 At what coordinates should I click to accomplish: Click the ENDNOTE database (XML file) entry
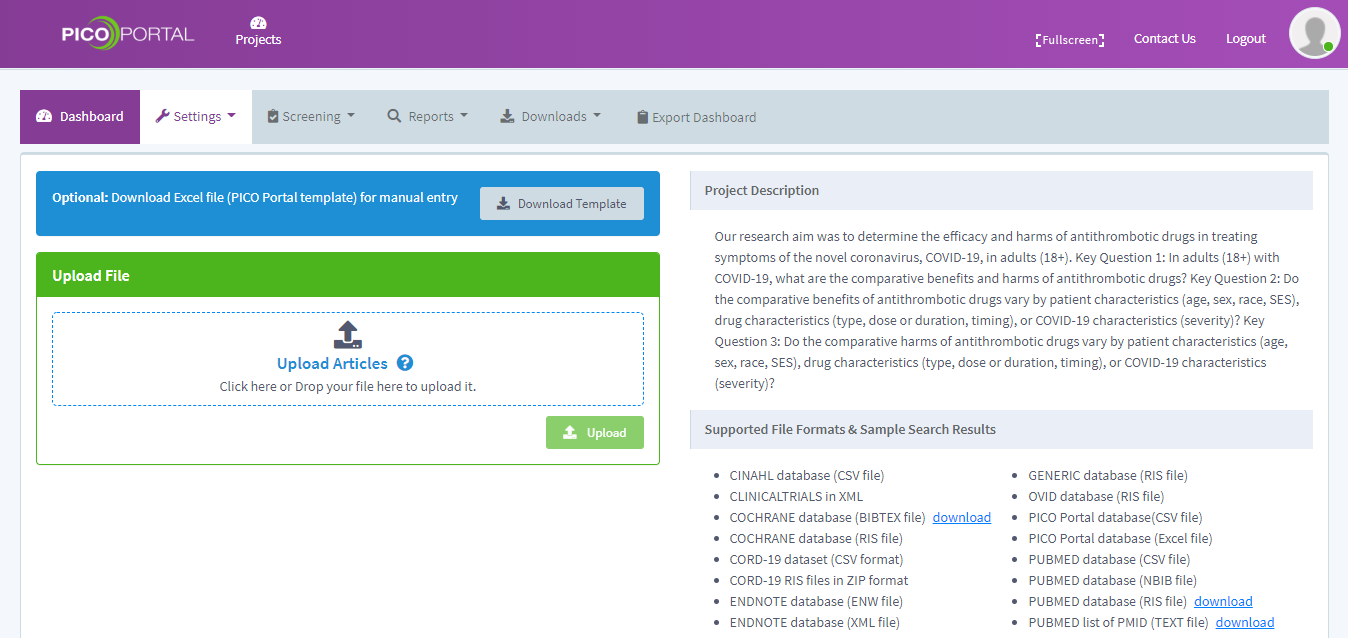pos(815,622)
